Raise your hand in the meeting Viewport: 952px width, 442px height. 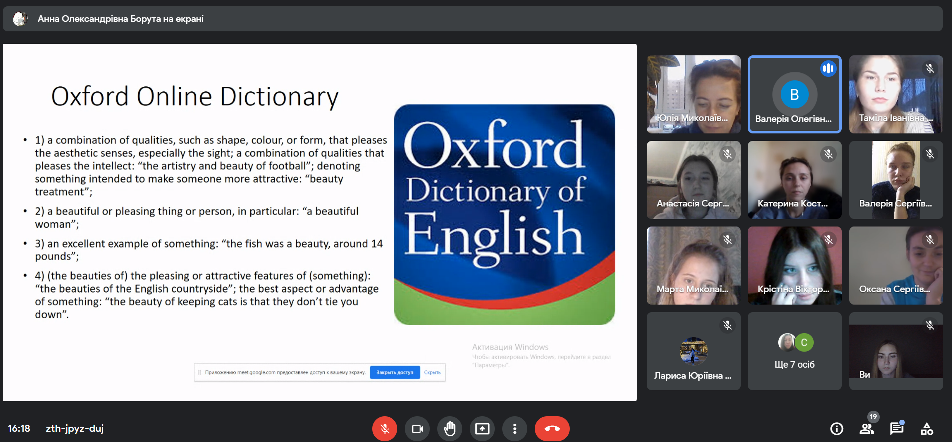(x=450, y=428)
